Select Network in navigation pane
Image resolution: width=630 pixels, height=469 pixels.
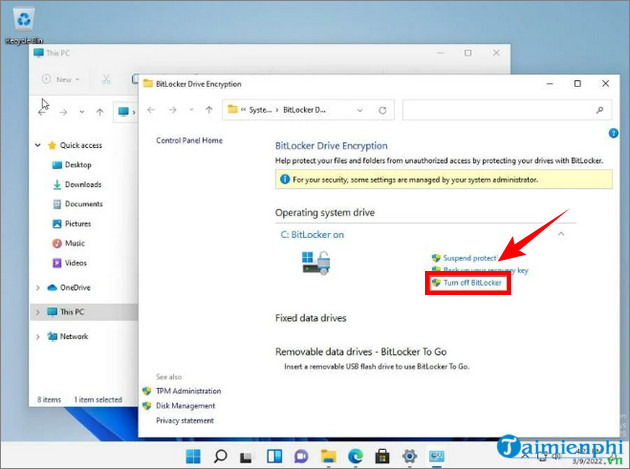coord(74,336)
